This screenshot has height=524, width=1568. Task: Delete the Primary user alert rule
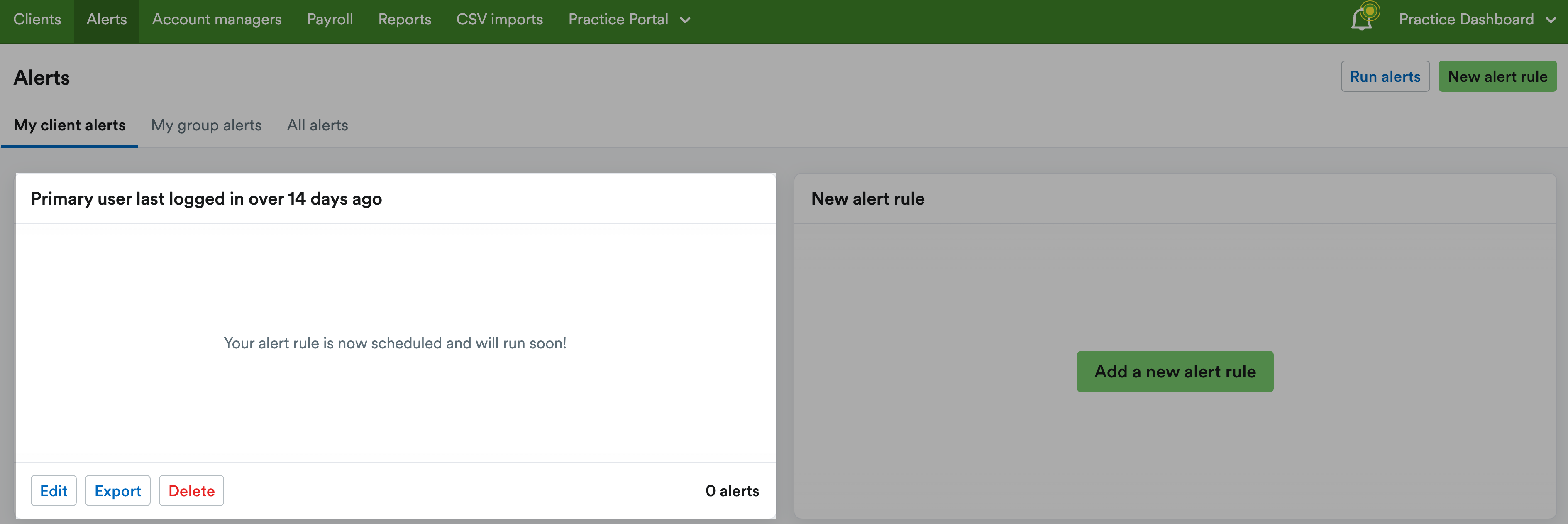click(191, 490)
